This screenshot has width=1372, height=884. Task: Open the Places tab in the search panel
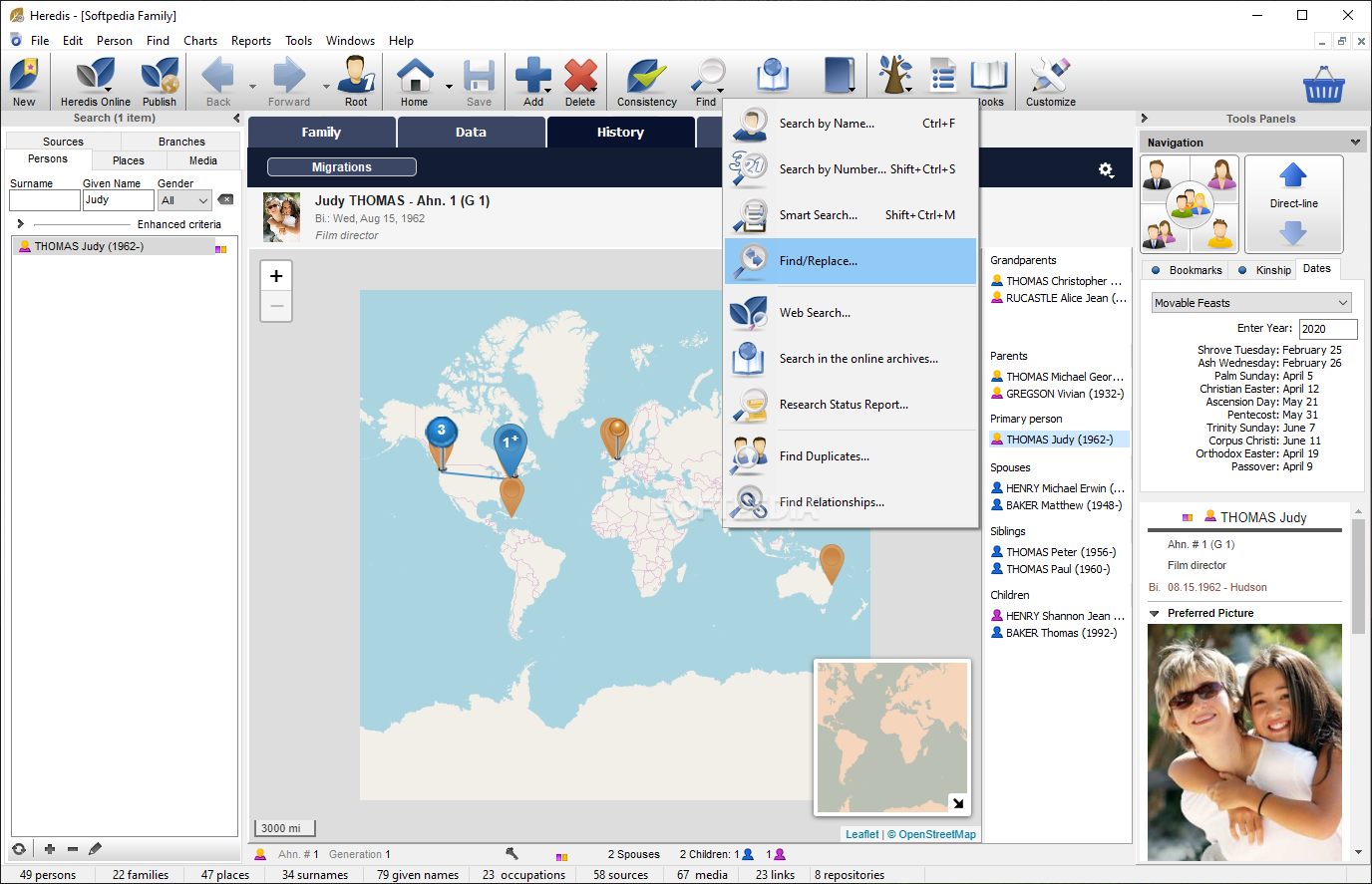point(129,160)
